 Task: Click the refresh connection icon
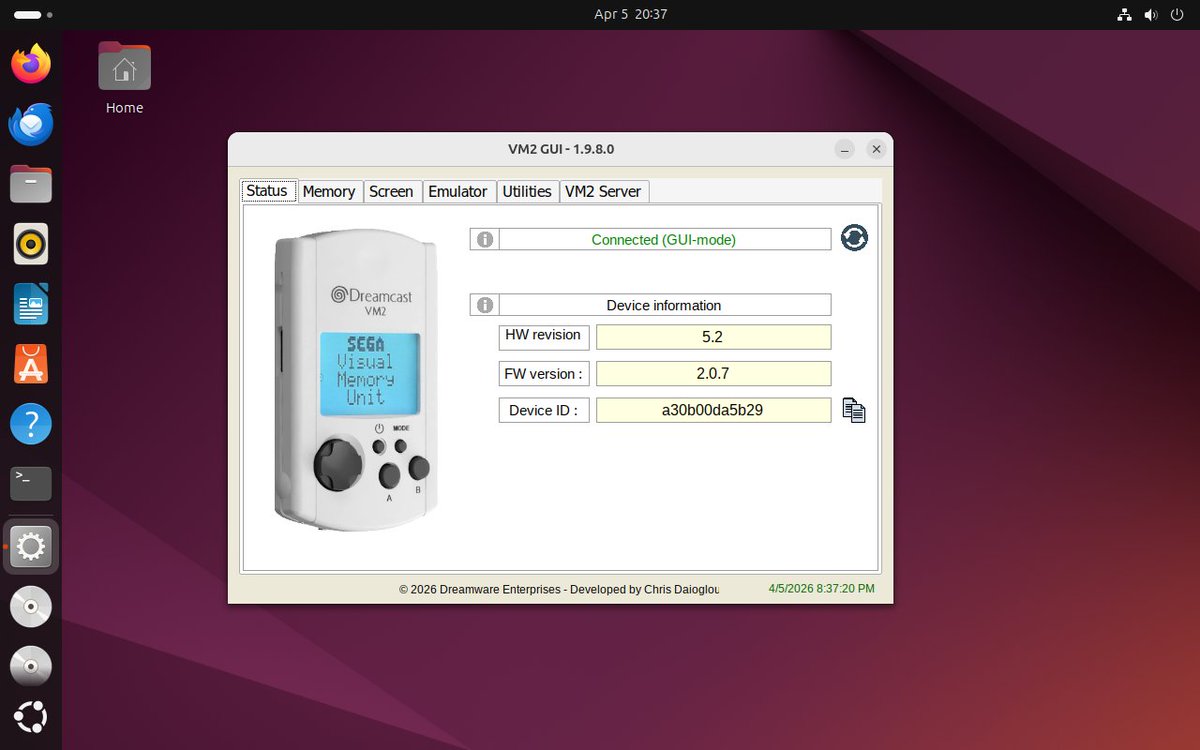point(854,238)
